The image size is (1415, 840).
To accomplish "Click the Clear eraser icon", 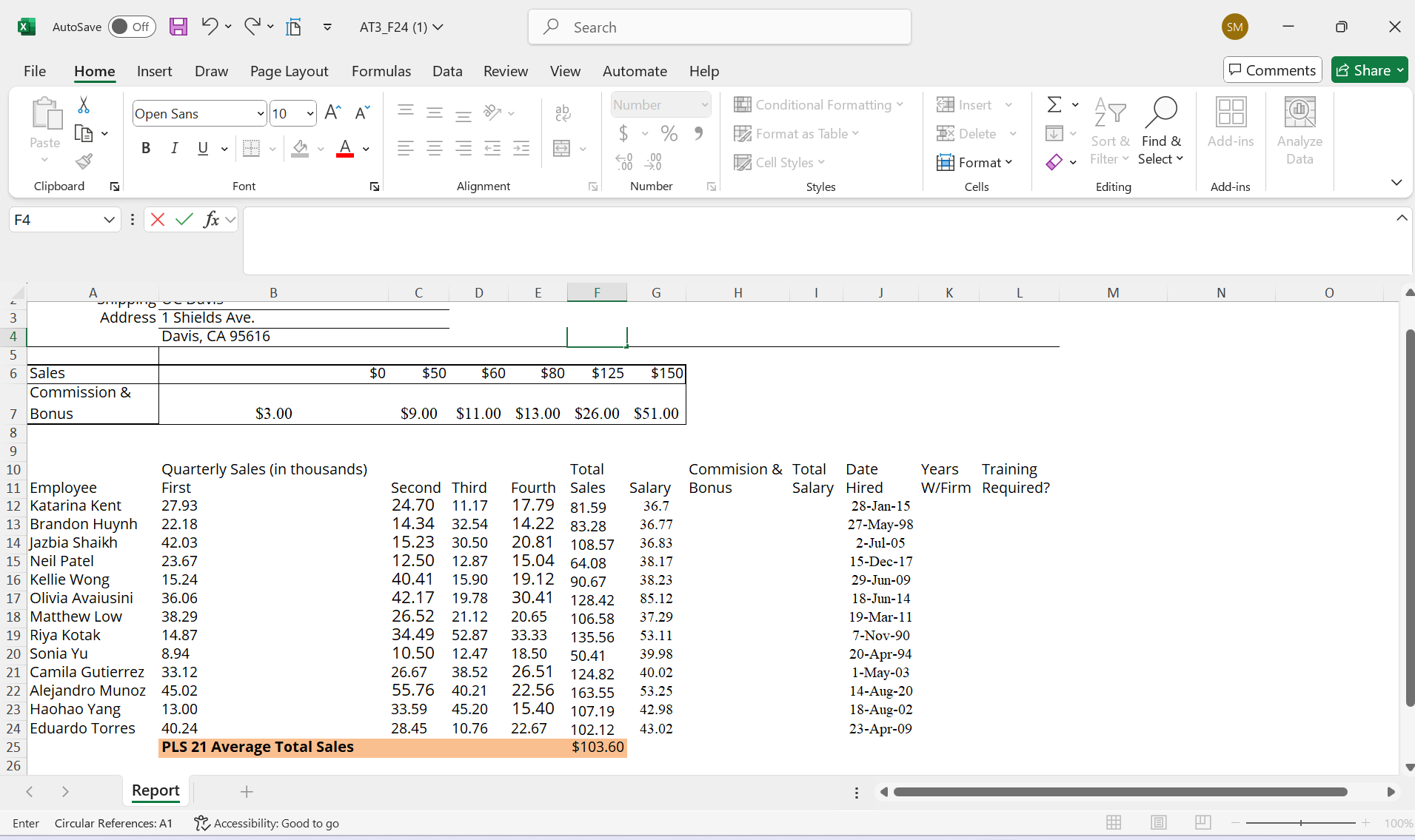I will click(1054, 161).
